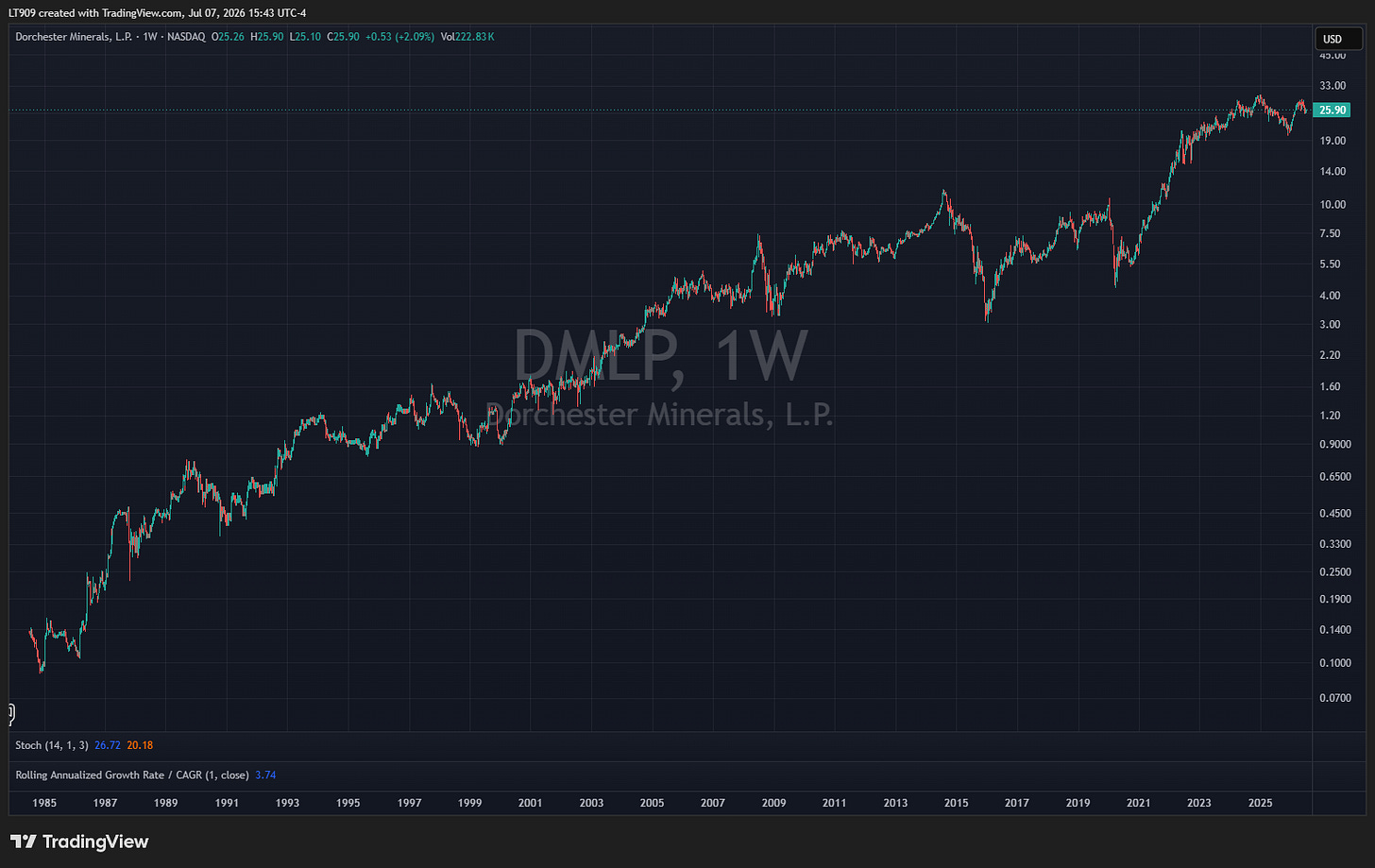Click the 2025 label on the time axis
Screen dimensions: 1375x868
[x=1260, y=803]
